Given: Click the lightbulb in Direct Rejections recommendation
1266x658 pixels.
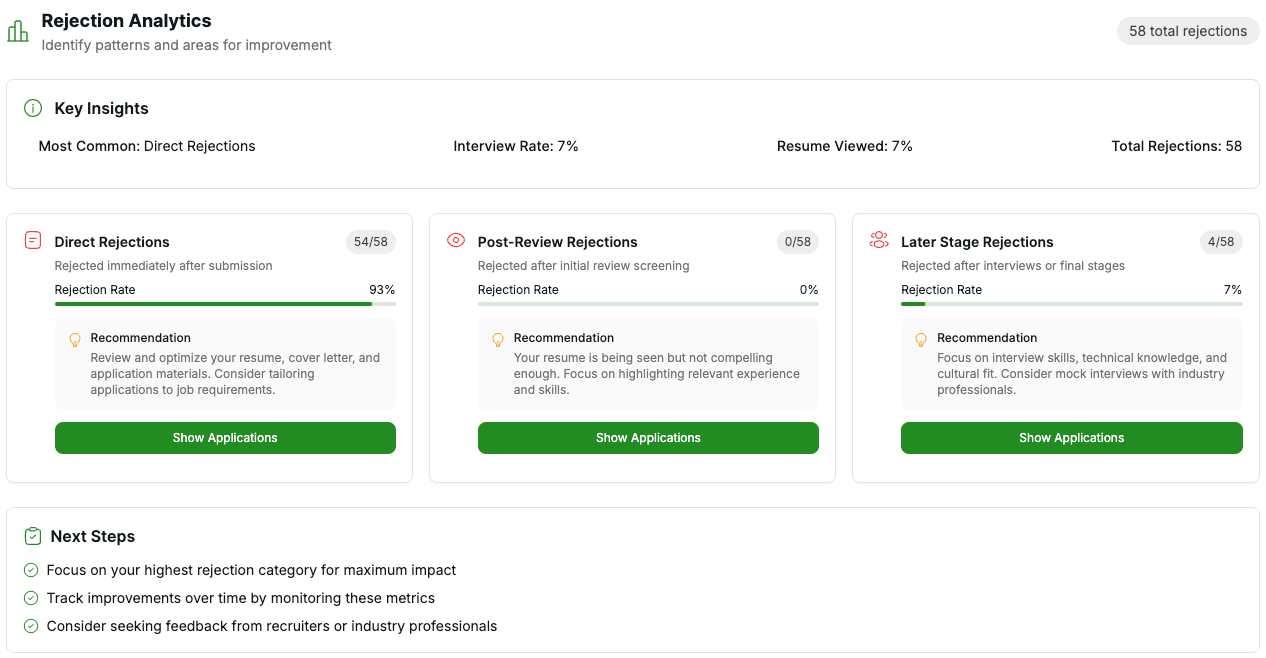Looking at the screenshot, I should [74, 340].
